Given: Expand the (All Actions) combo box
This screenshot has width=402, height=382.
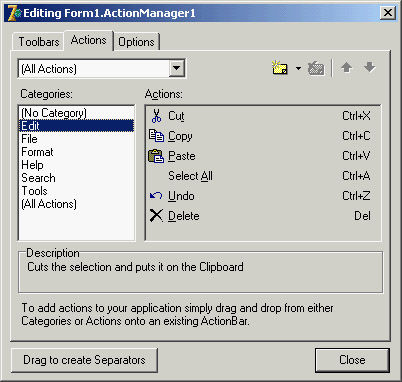Looking at the screenshot, I should pos(176,69).
